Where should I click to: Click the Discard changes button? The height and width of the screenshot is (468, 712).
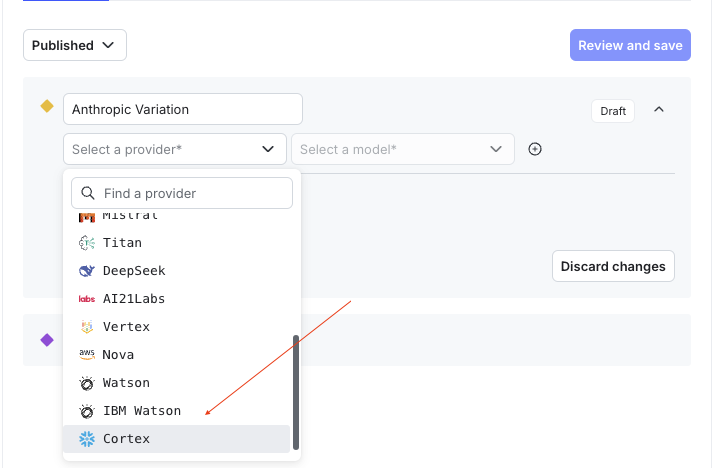613,267
